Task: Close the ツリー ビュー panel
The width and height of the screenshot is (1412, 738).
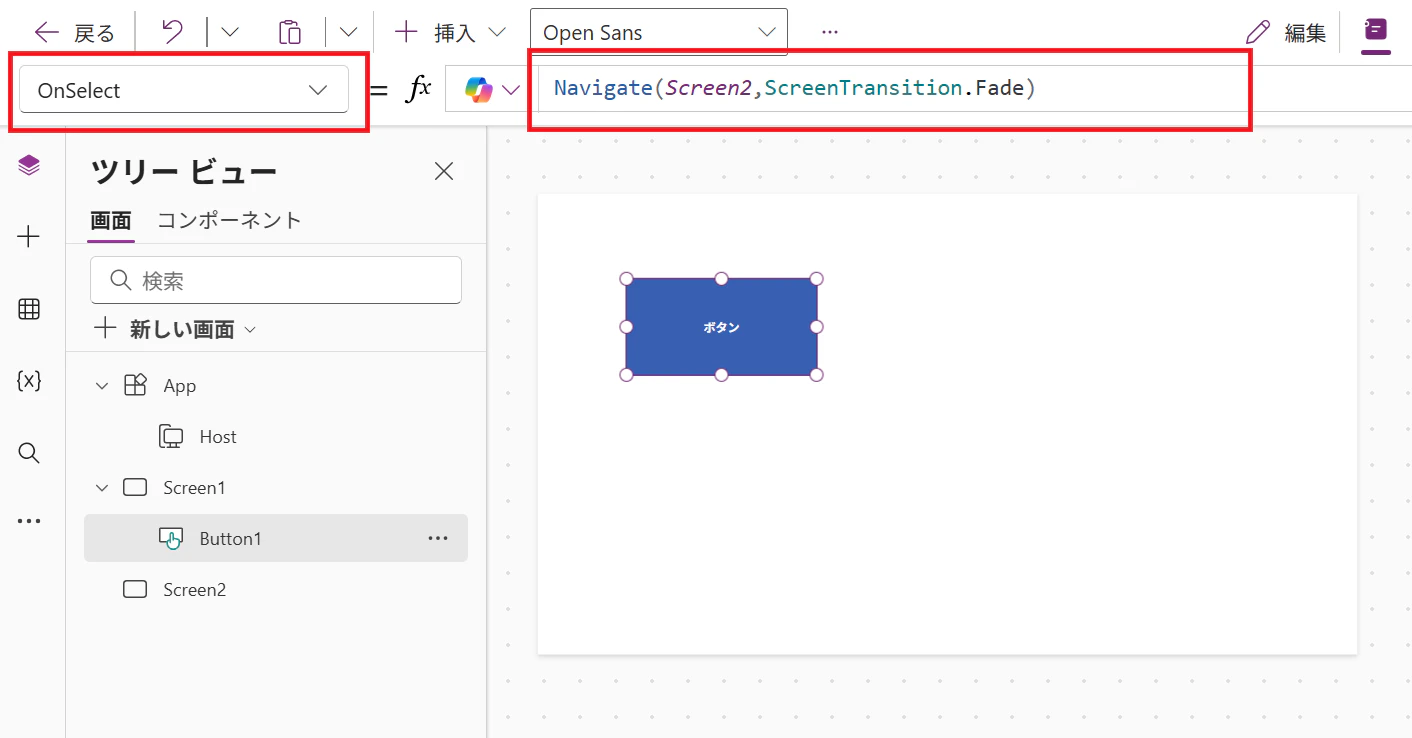Action: [444, 171]
